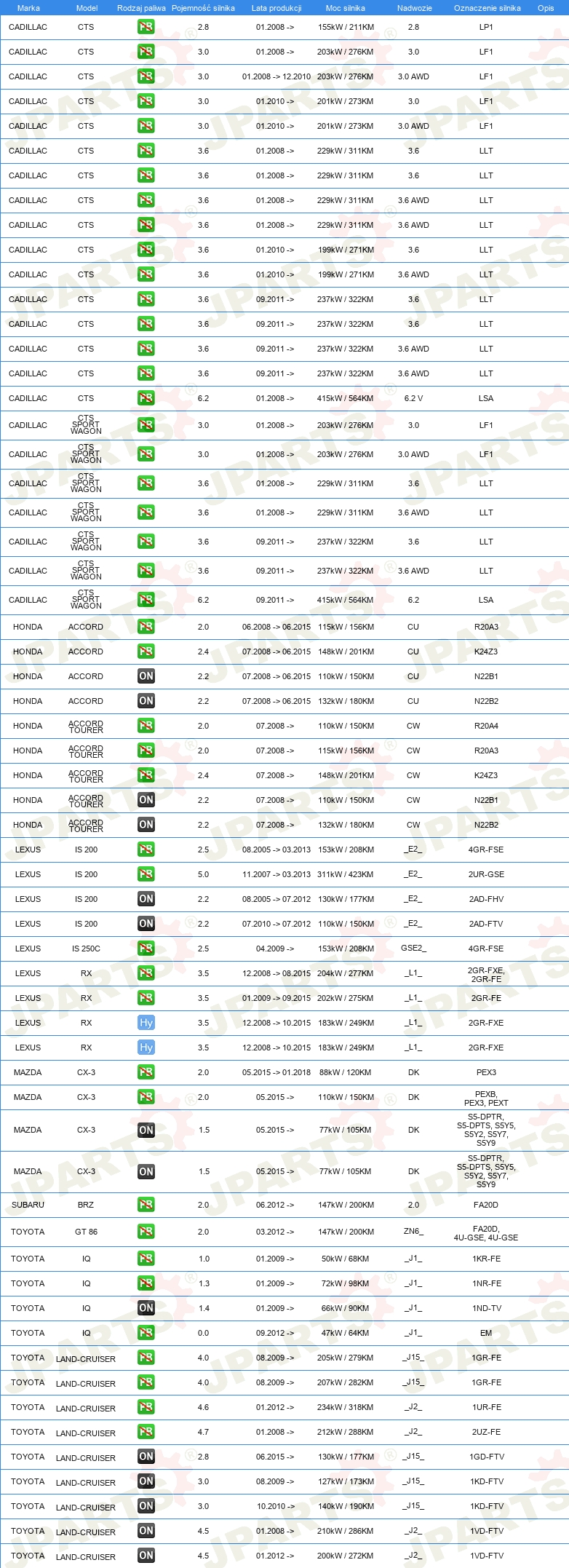Click the 'GT 86' model cell
This screenshot has width=569, height=1568.
[x=86, y=1232]
